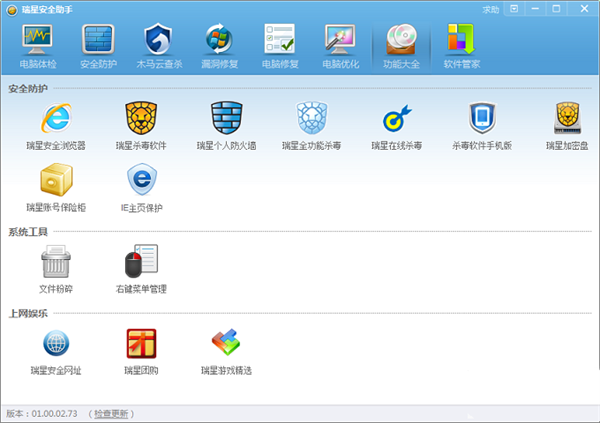The width and height of the screenshot is (600, 423).
Task: Open 瑞星游戏精选 puzzle pieces icon
Action: pyautogui.click(x=226, y=342)
